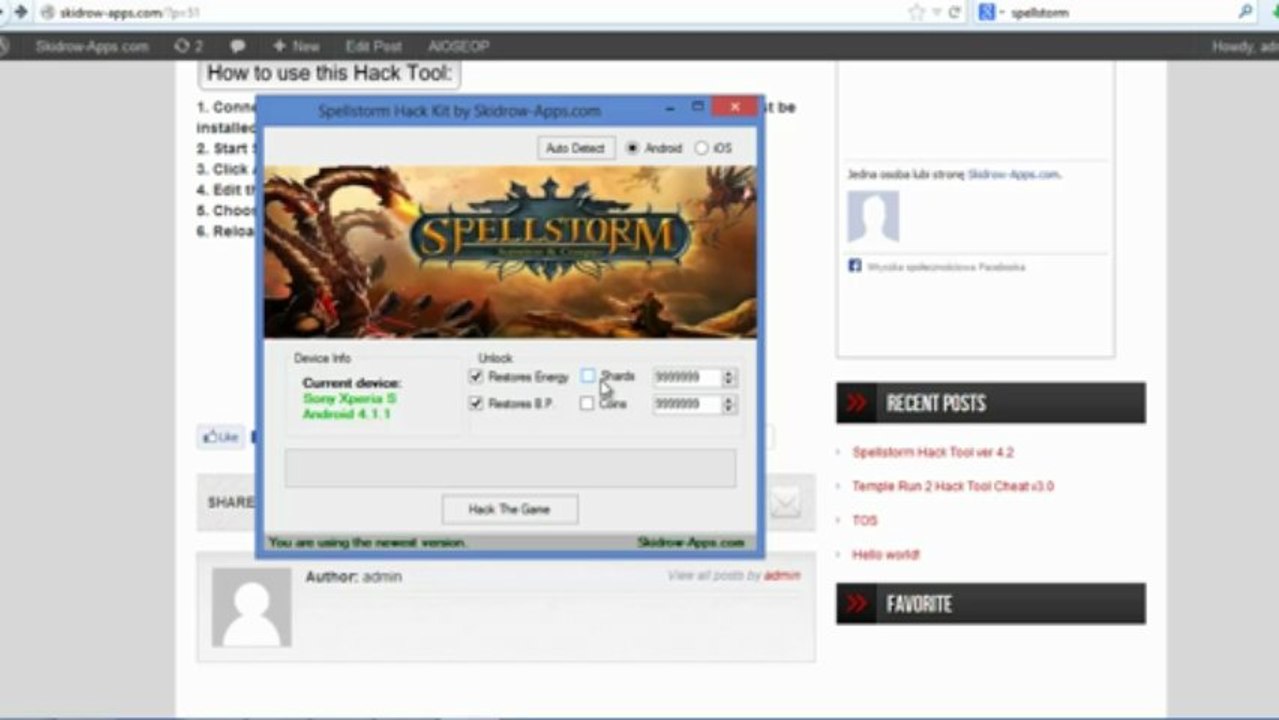
Task: Enable the Coins checkbox
Action: point(587,403)
